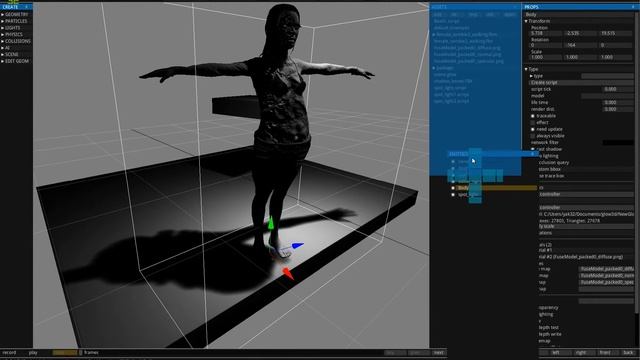This screenshot has width=640, height=360.
Task: Click the Create script button
Action: click(581, 82)
